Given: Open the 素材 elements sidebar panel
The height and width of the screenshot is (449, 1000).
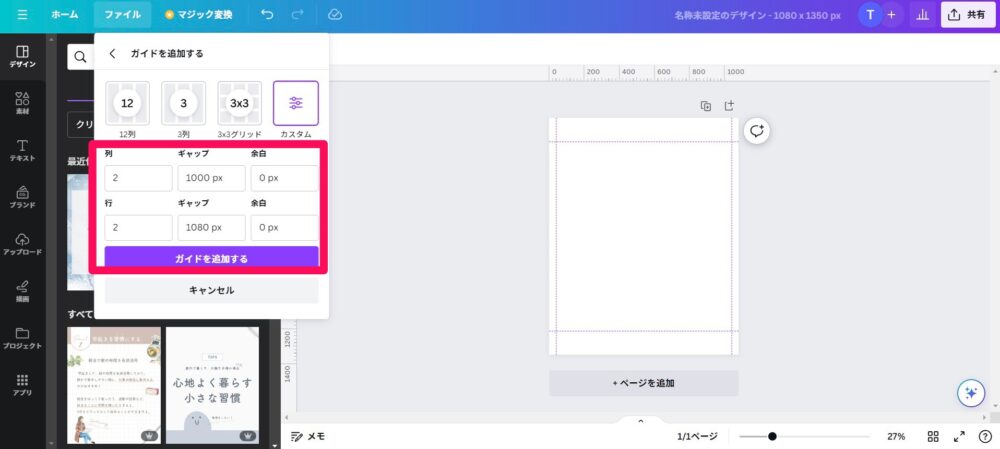Looking at the screenshot, I should tap(22, 104).
